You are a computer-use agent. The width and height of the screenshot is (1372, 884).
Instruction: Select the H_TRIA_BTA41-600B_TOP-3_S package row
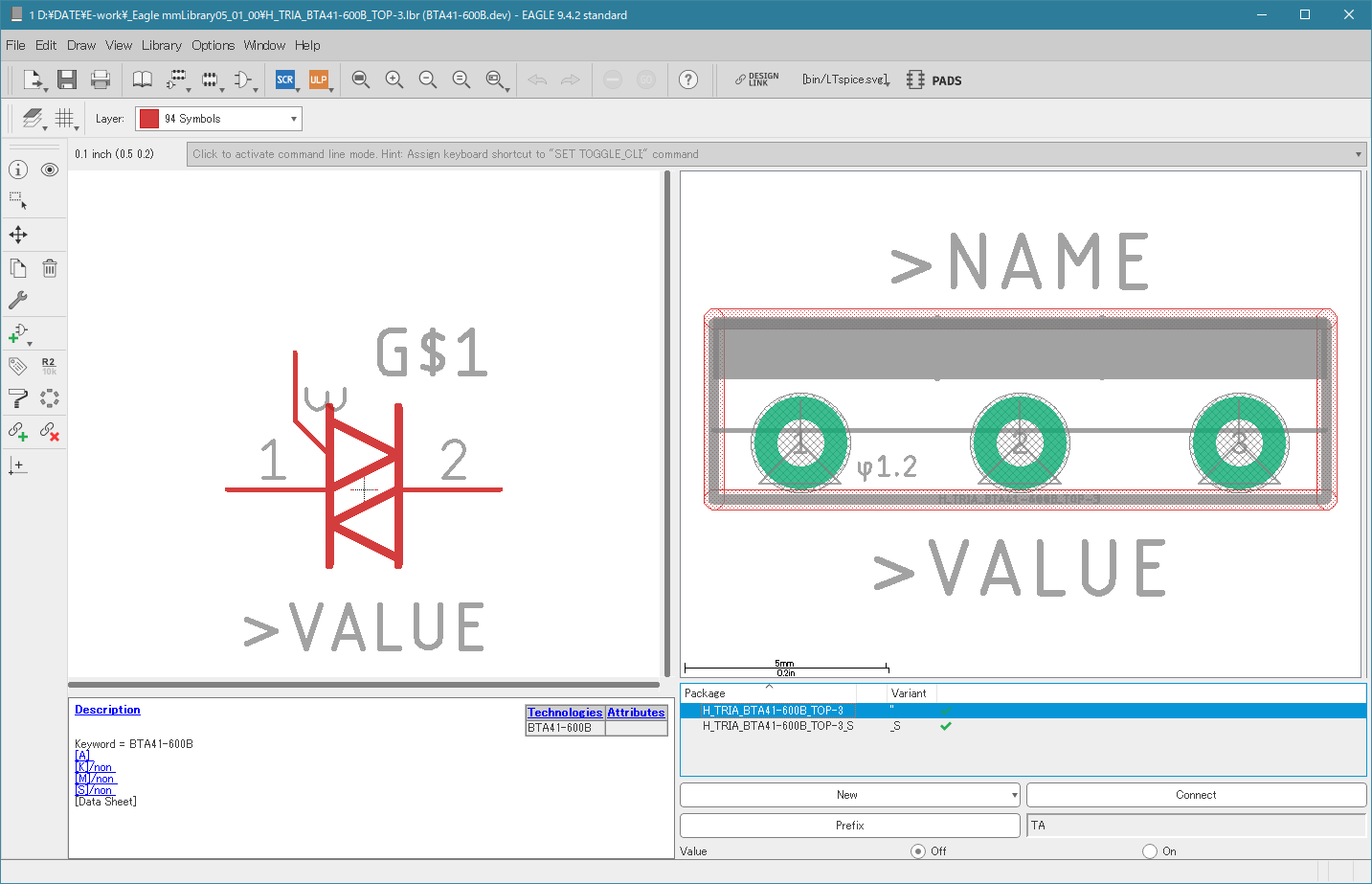(x=1023, y=726)
